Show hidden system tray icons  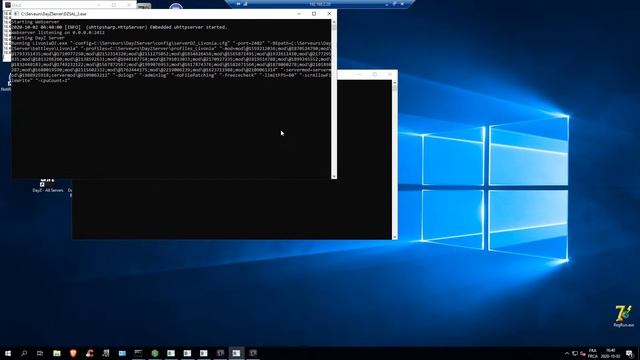[567, 353]
